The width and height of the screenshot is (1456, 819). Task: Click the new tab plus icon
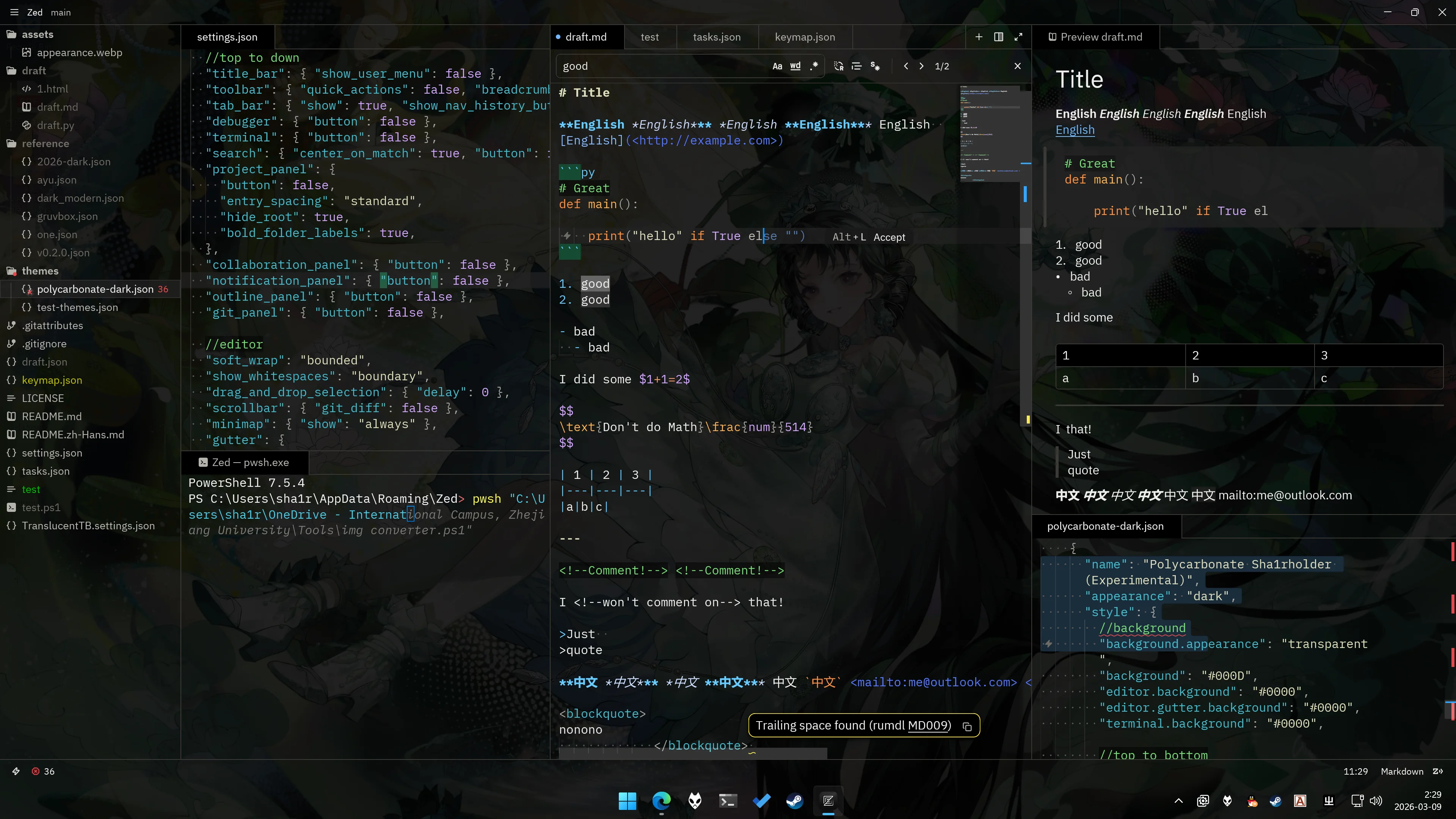point(979,37)
